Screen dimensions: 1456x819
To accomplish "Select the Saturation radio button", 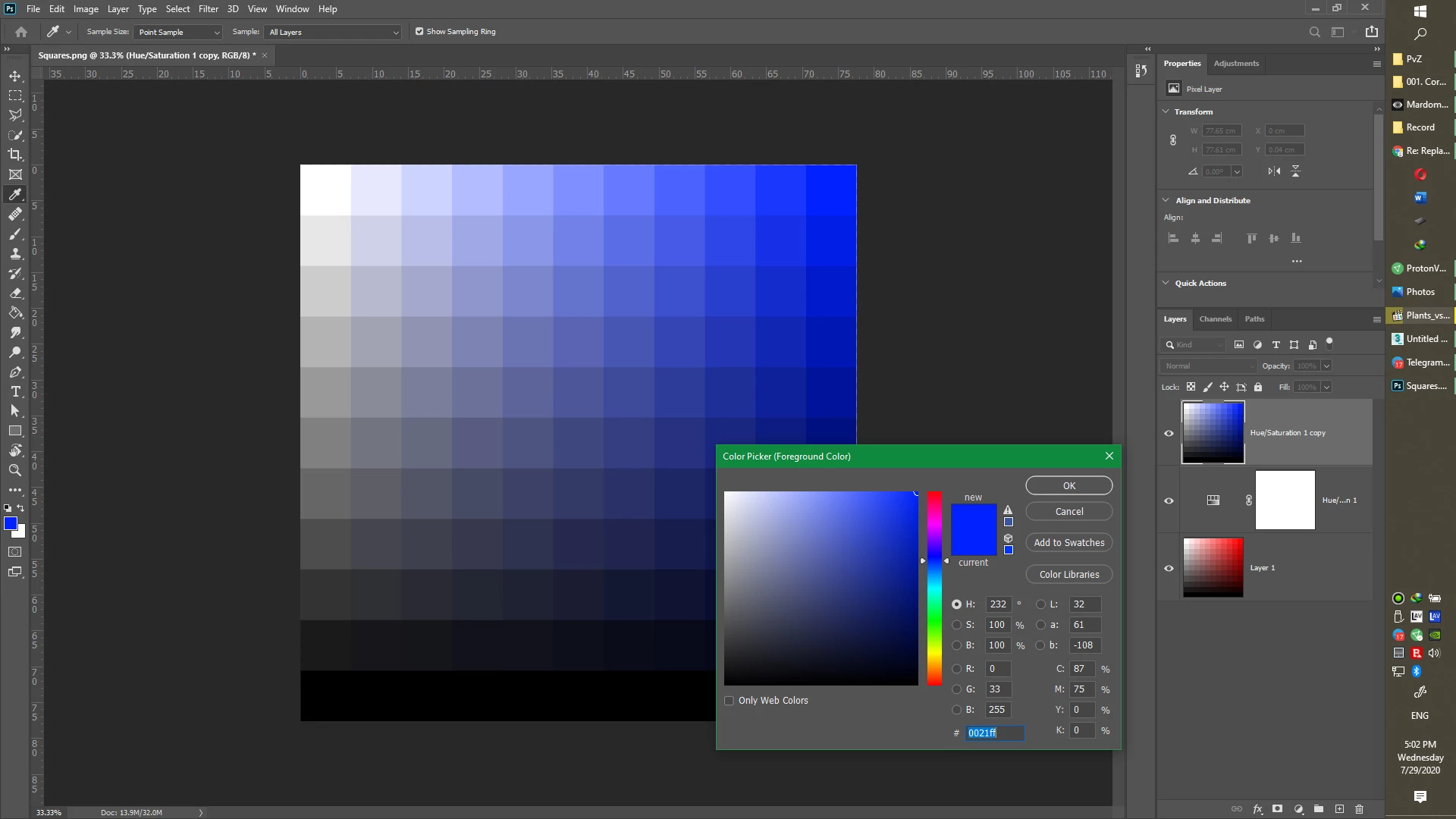I will tap(956, 625).
